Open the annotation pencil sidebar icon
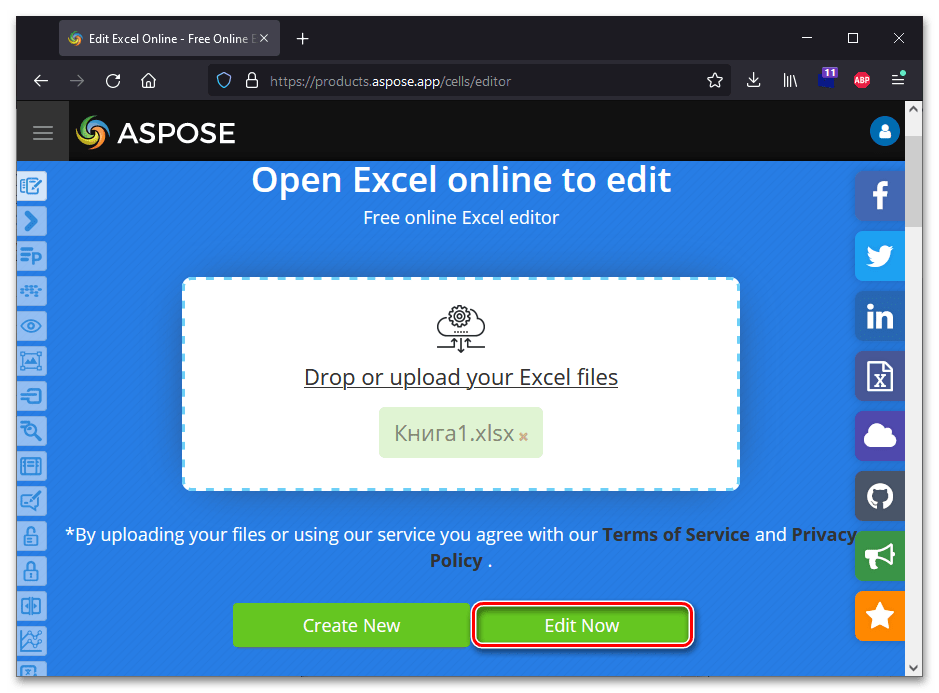This screenshot has width=939, height=693. (x=32, y=501)
